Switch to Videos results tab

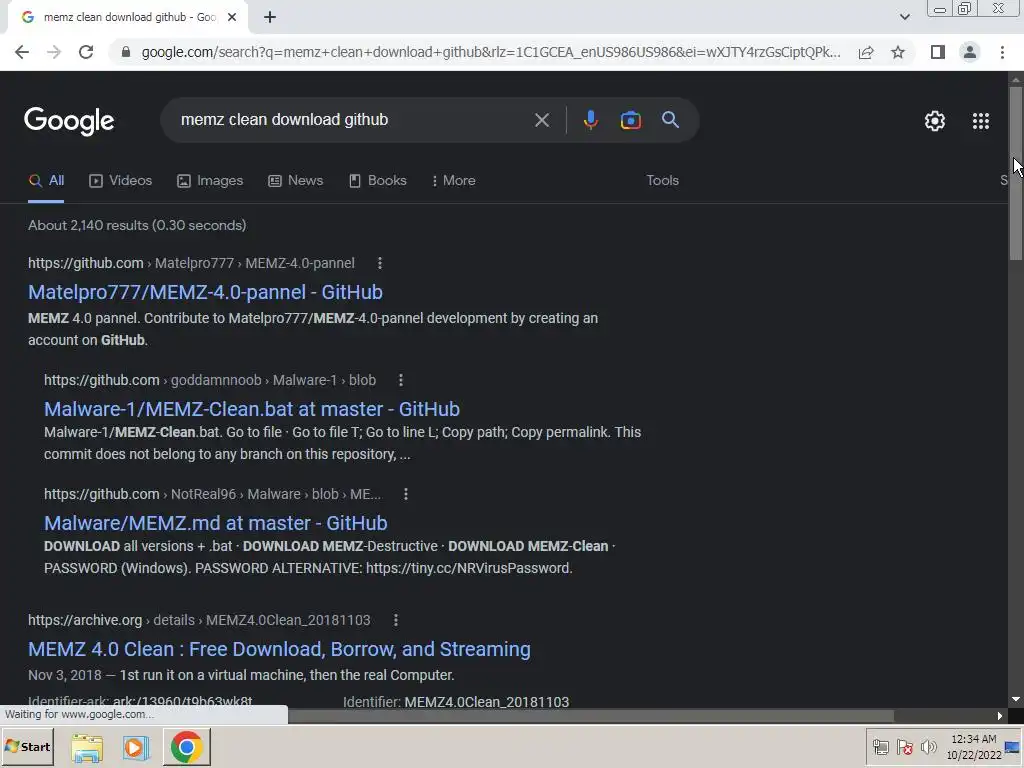[x=120, y=180]
